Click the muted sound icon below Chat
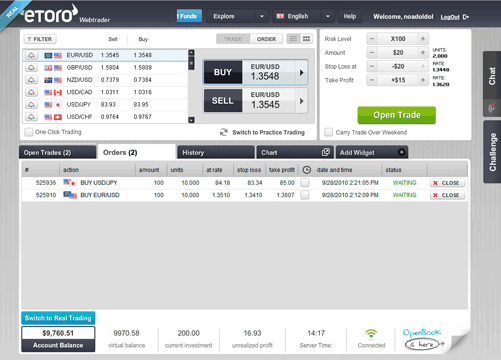This screenshot has width=501, height=360. click(492, 108)
